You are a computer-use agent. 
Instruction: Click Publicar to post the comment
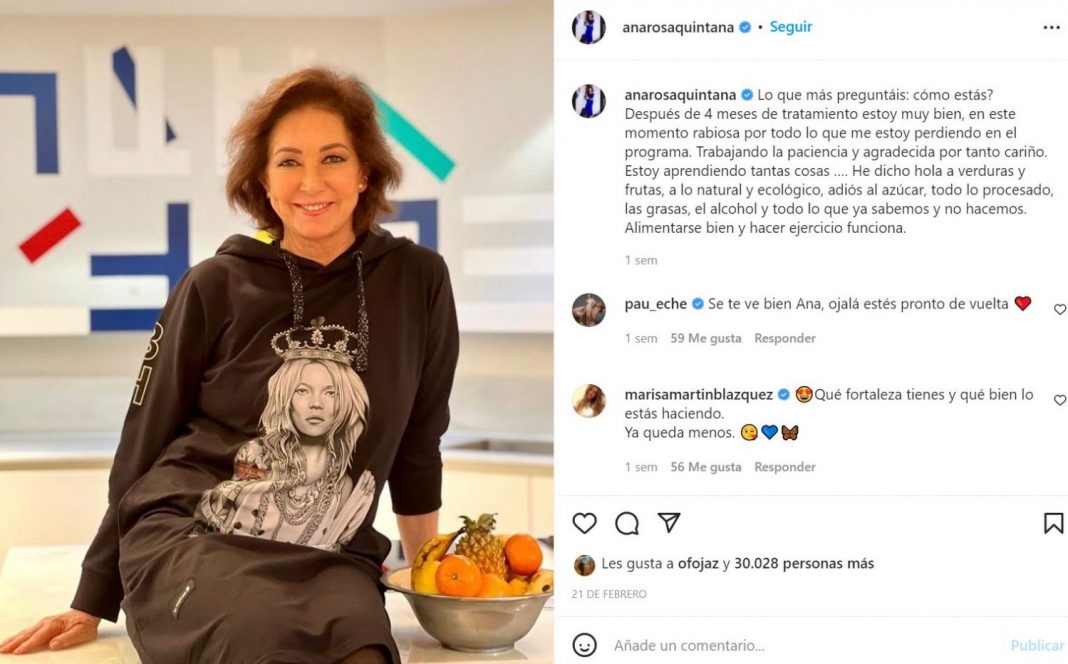(x=1037, y=645)
